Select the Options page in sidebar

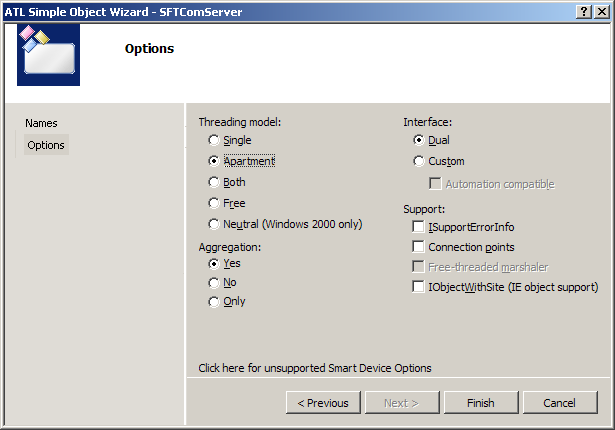46,145
